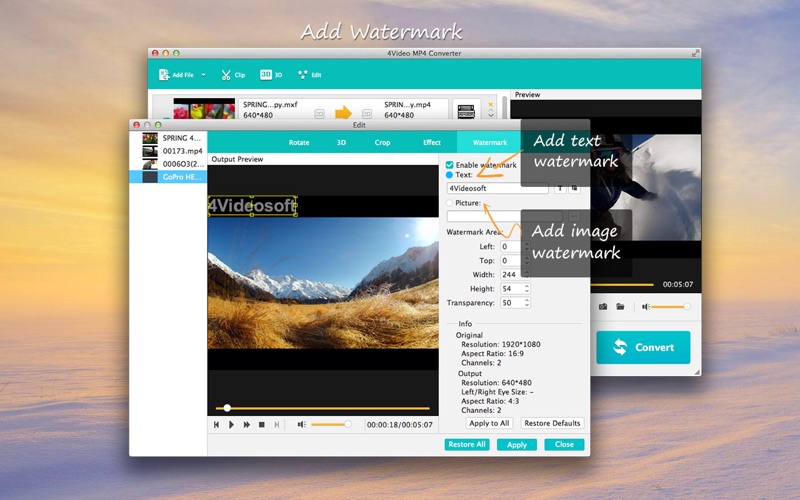Open the Add File dropdown arrow
The image size is (800, 500).
tap(203, 75)
